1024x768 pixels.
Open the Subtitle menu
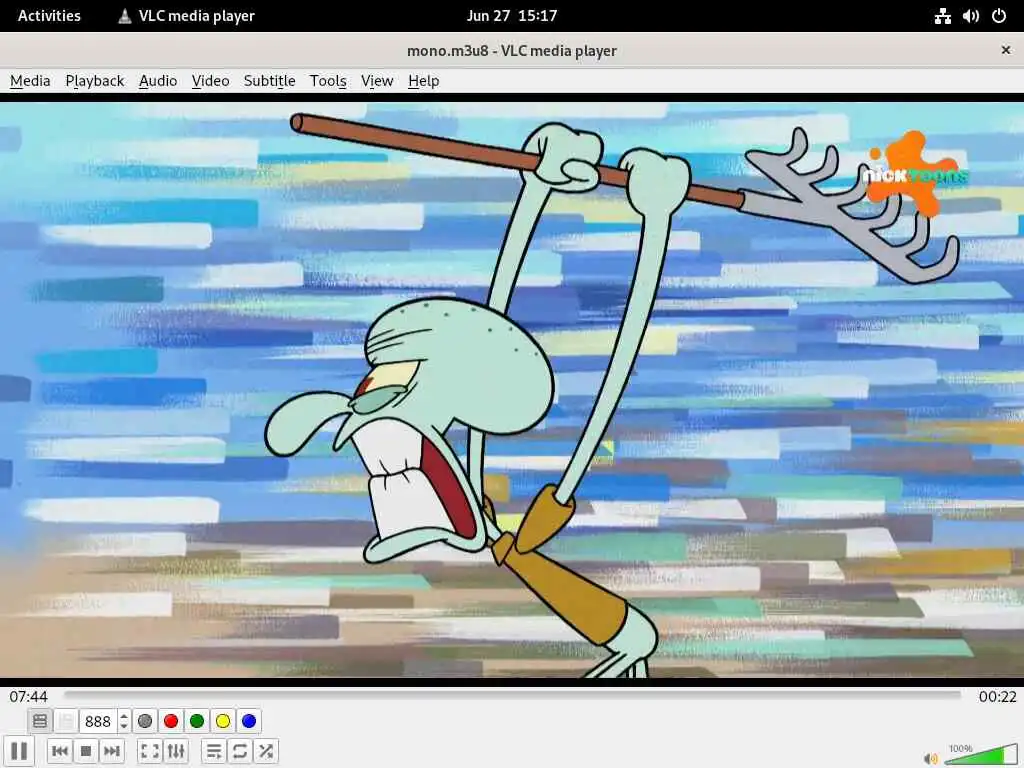point(269,81)
